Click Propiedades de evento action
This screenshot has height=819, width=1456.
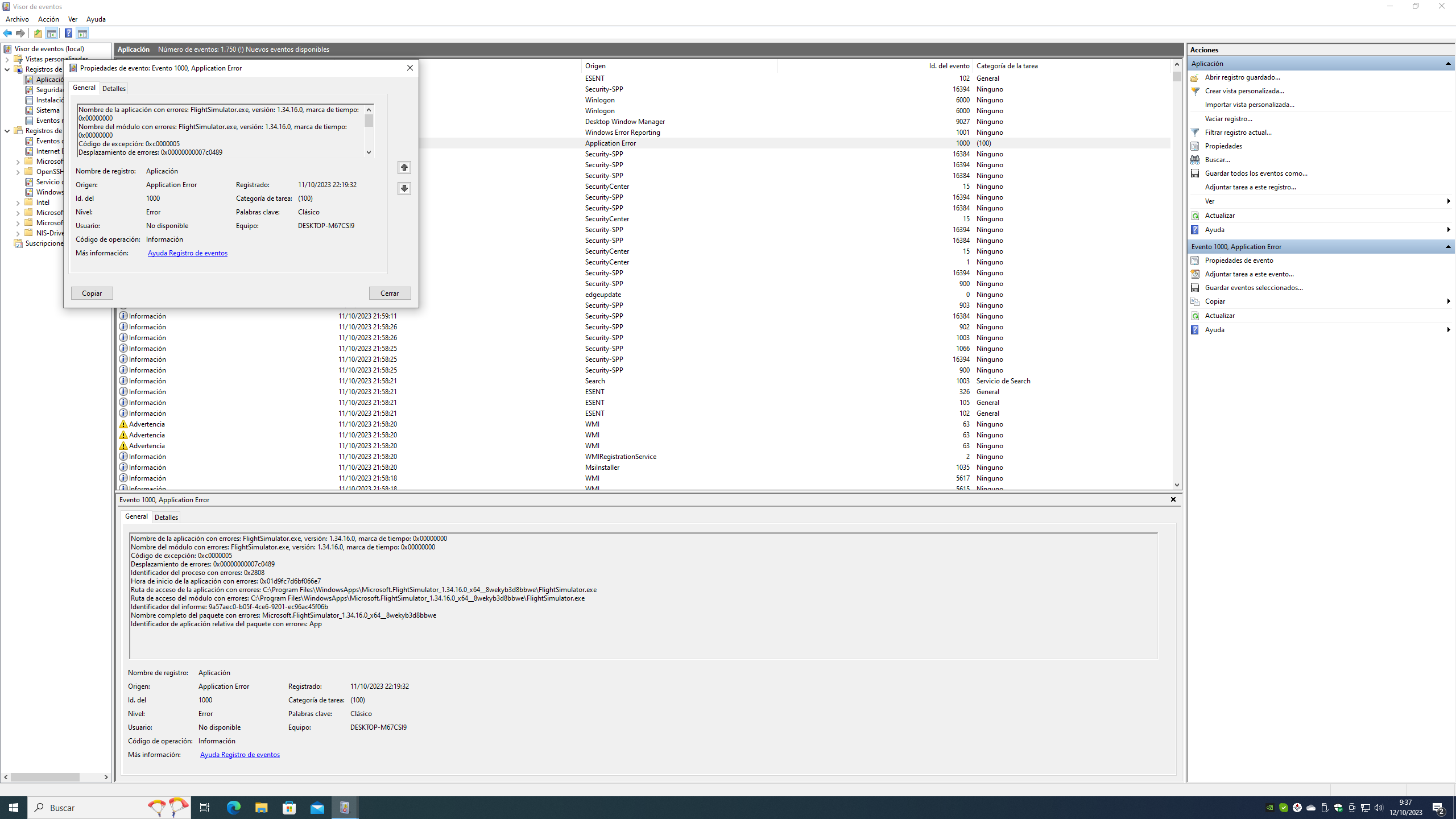tap(1239, 260)
